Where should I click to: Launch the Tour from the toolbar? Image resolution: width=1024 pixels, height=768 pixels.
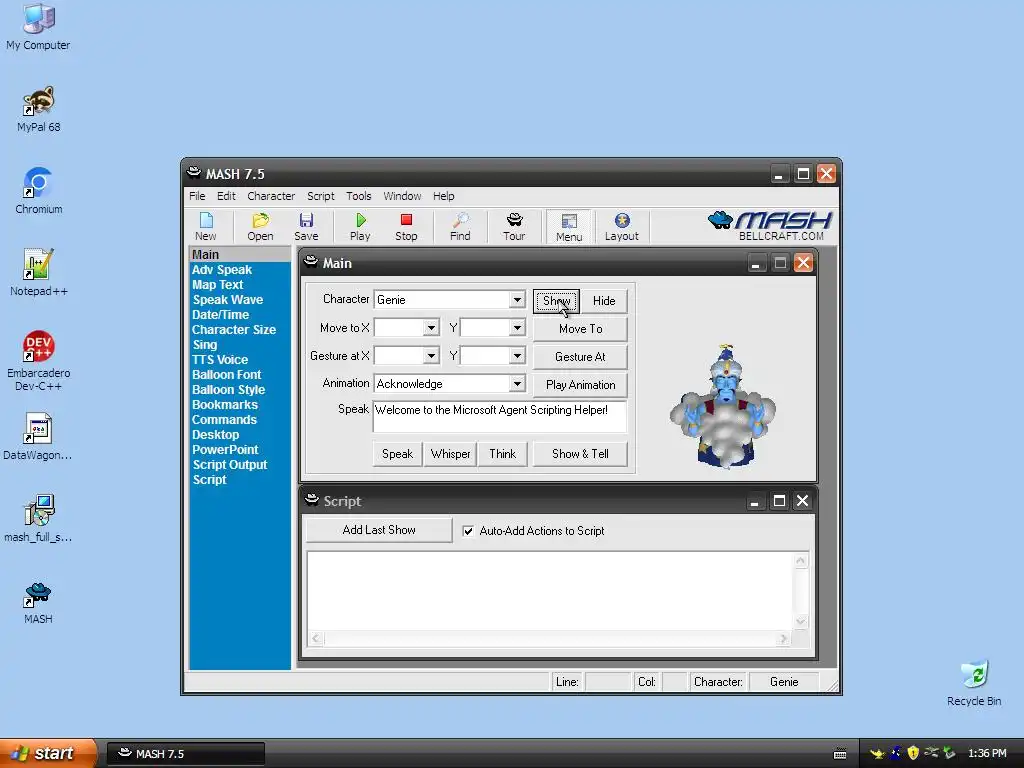pyautogui.click(x=514, y=227)
